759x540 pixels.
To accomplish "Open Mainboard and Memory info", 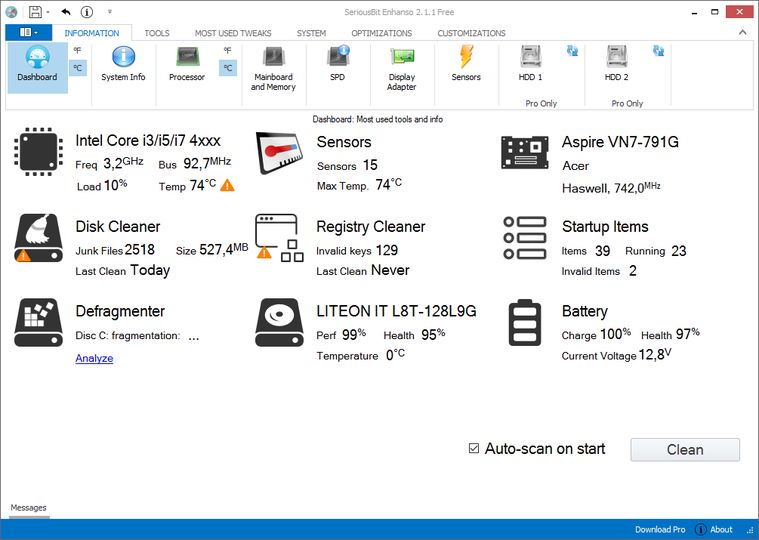I will coord(273,69).
